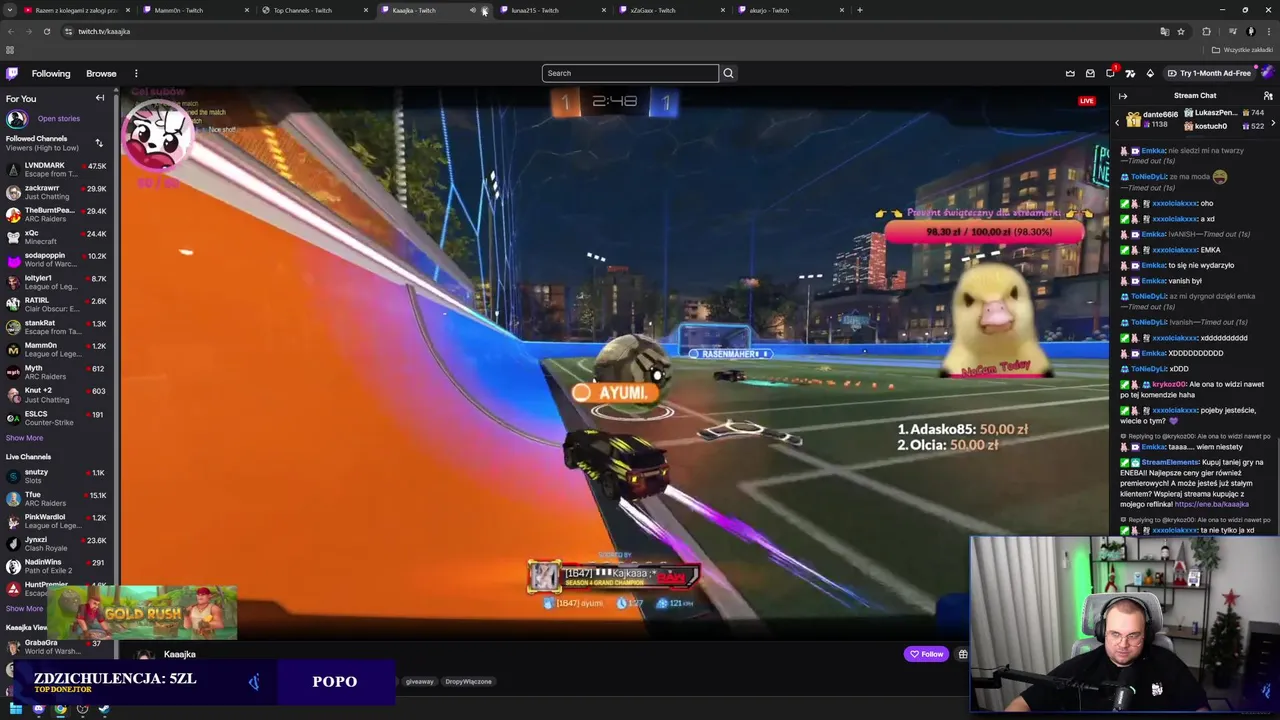Open the Chrome profile avatar
The width and height of the screenshot is (1280, 720).
click(x=1250, y=31)
